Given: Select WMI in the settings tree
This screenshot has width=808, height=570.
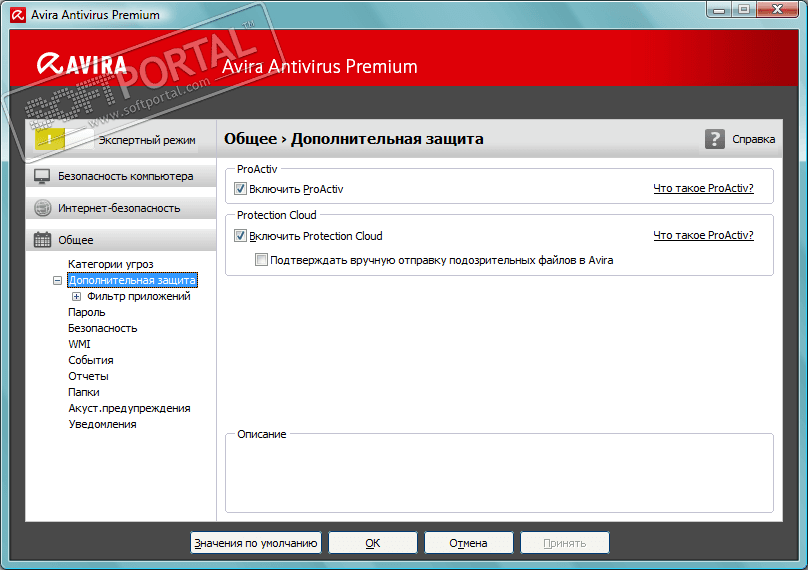Looking at the screenshot, I should pyautogui.click(x=79, y=344).
